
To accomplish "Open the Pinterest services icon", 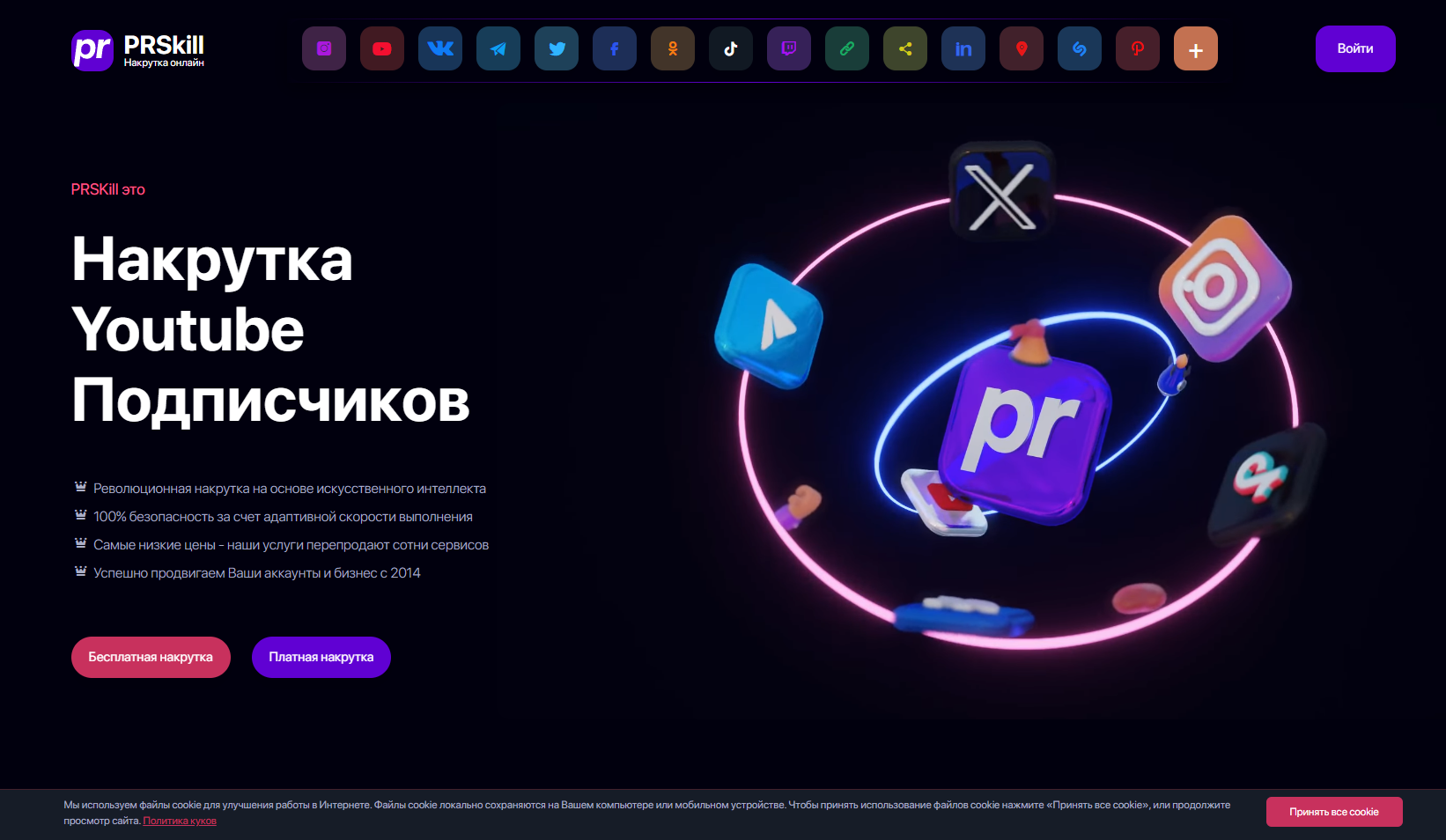I will pyautogui.click(x=1138, y=48).
